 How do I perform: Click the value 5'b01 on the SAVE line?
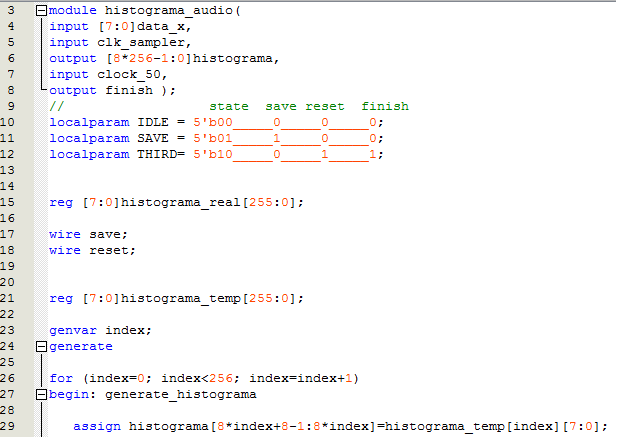pos(213,139)
